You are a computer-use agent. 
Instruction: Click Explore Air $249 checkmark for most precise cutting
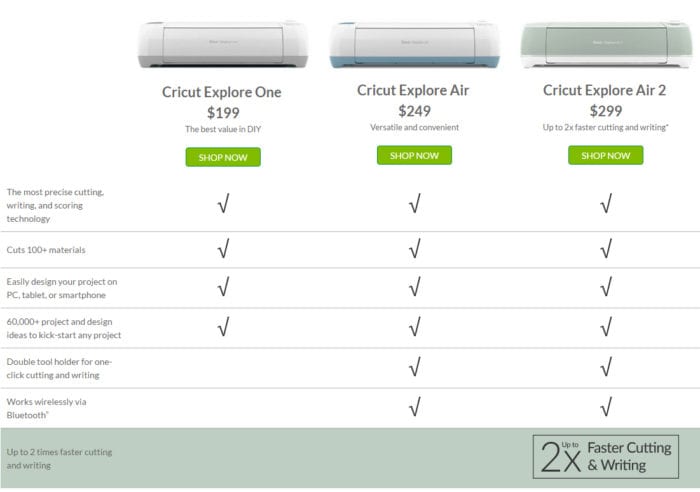pyautogui.click(x=414, y=204)
